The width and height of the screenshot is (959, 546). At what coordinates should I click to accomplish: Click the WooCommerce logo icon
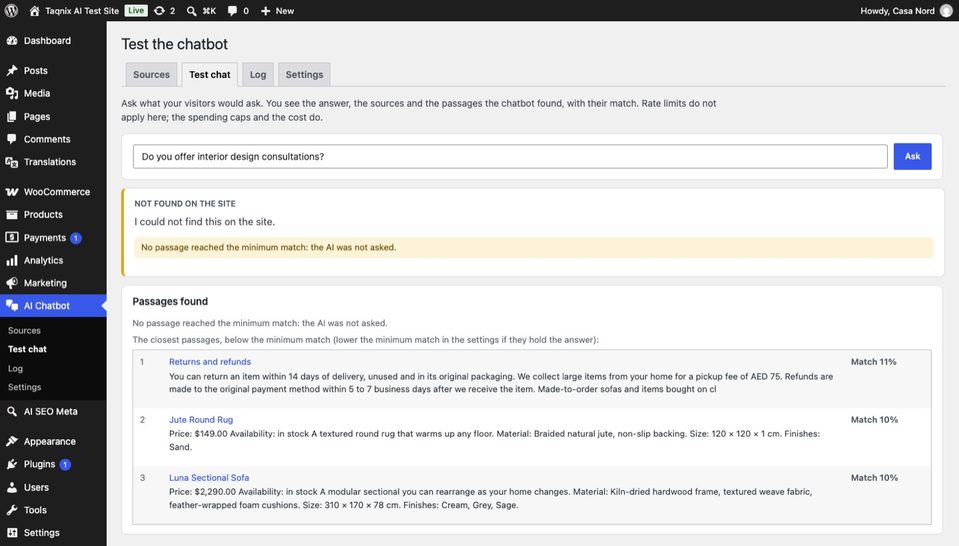pyautogui.click(x=12, y=191)
